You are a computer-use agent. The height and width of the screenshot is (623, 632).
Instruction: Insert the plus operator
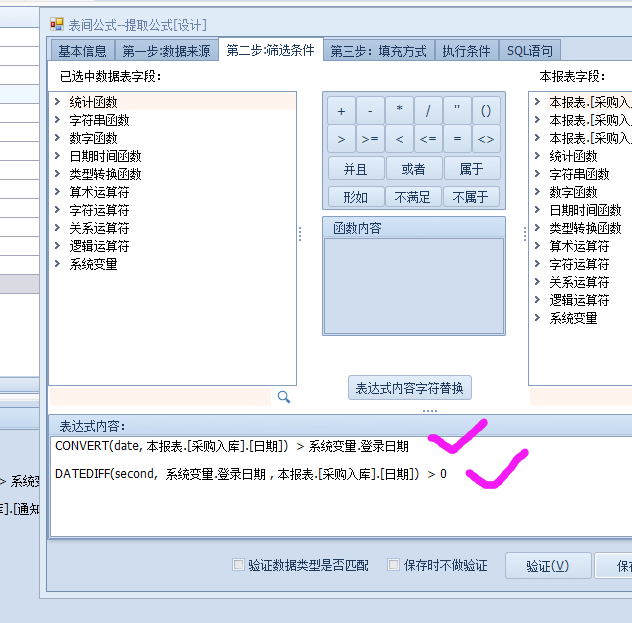342,111
